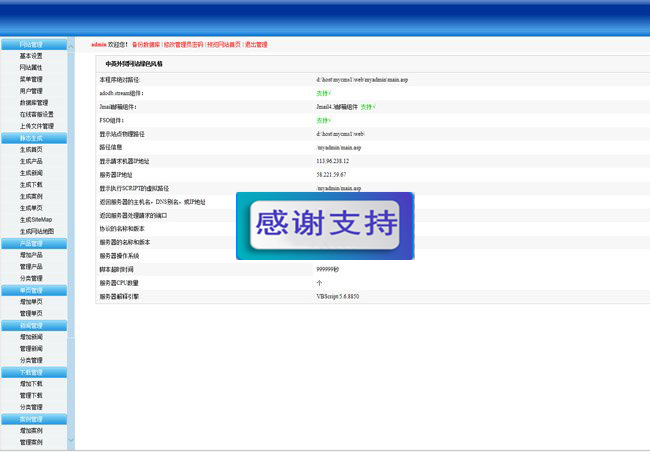The width and height of the screenshot is (650, 452).
Task: Click the 感谢支持 banner image
Action: 325,226
